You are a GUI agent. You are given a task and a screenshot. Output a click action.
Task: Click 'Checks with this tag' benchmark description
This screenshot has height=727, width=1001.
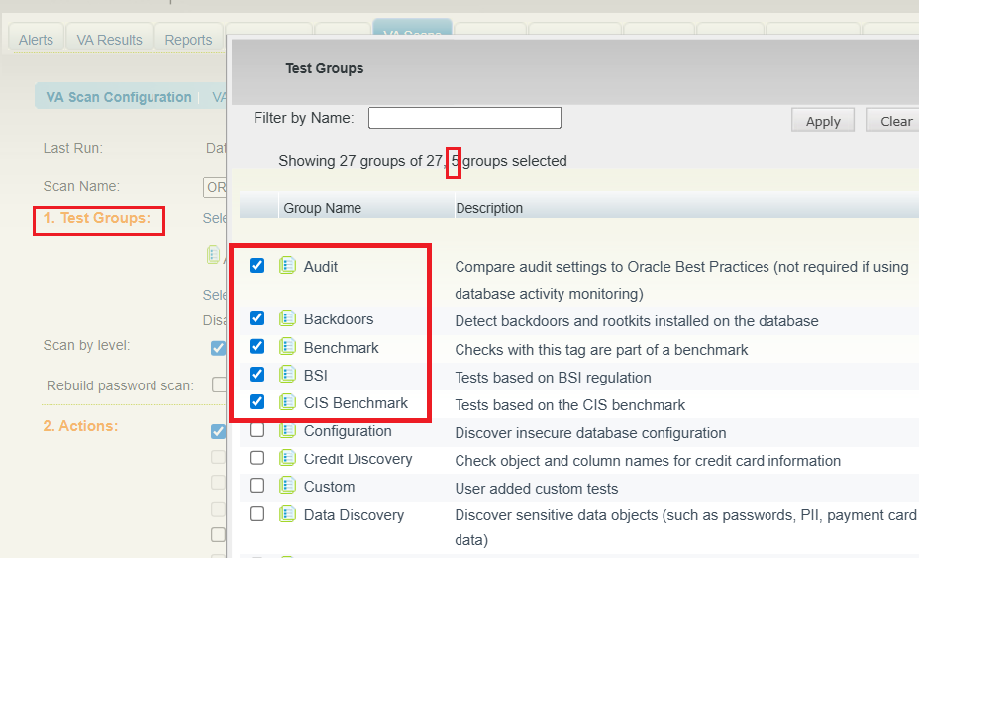[602, 350]
